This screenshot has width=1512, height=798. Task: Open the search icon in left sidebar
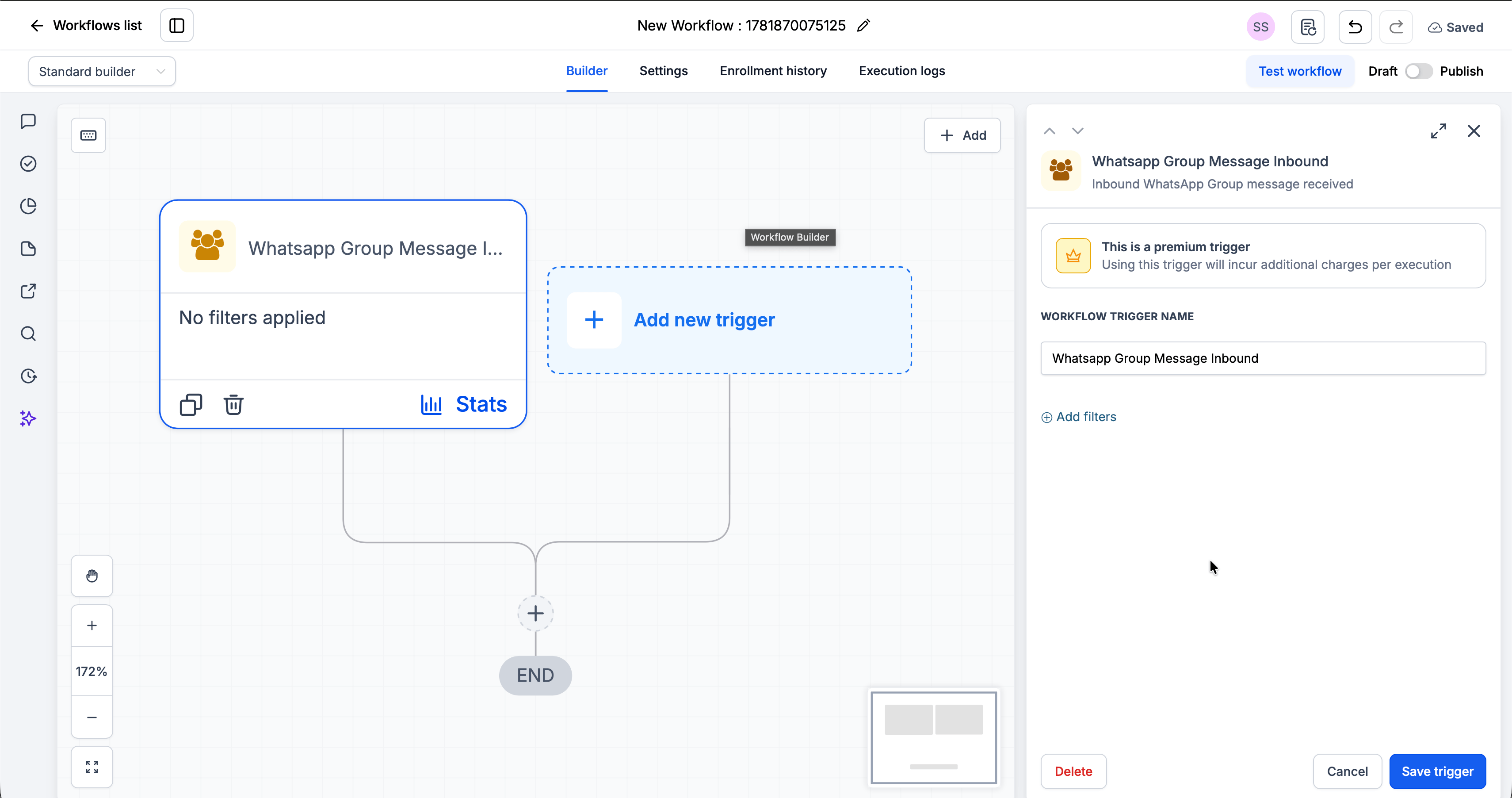(x=28, y=334)
